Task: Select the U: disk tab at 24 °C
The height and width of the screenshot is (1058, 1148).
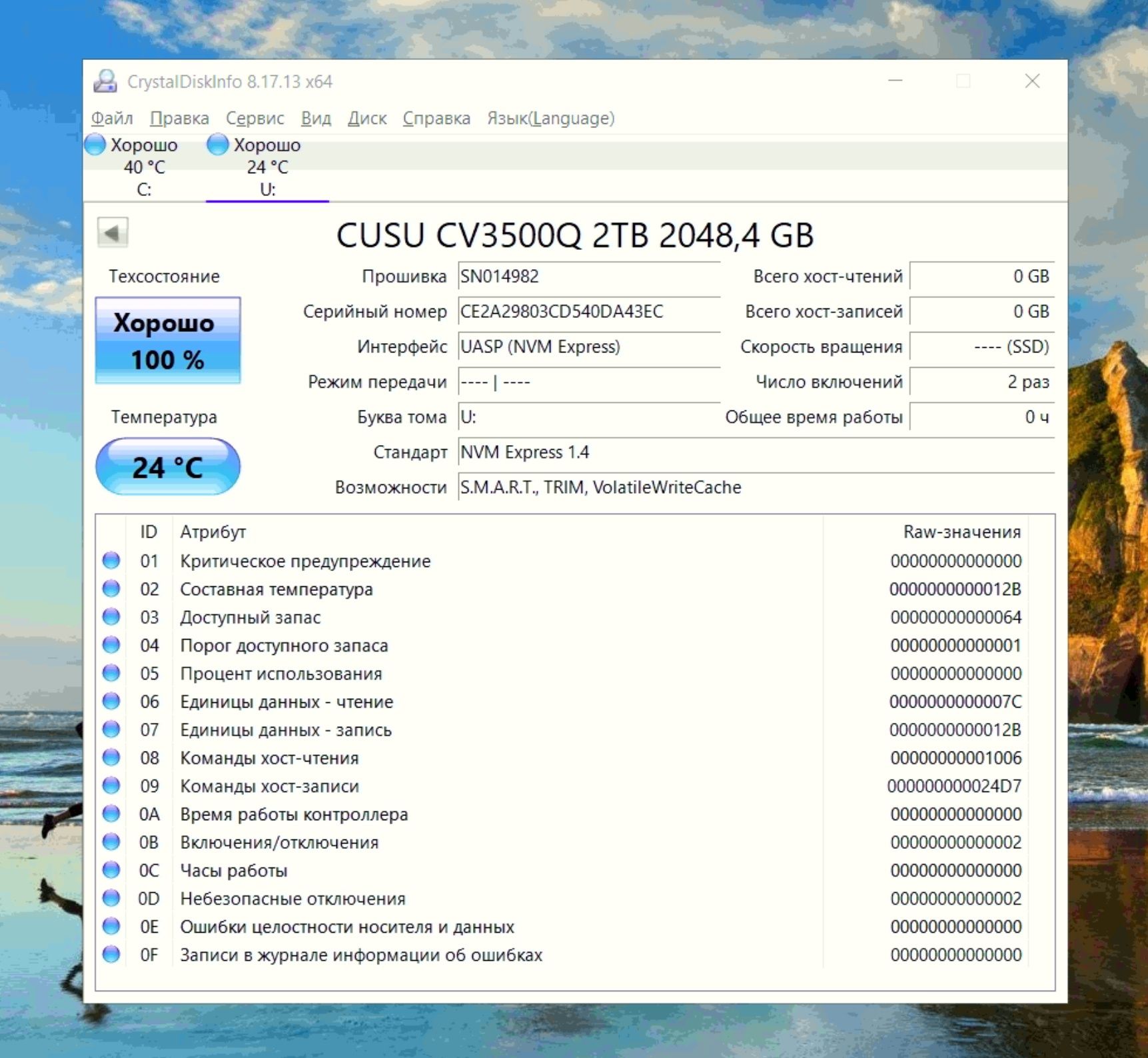Action: pos(267,167)
